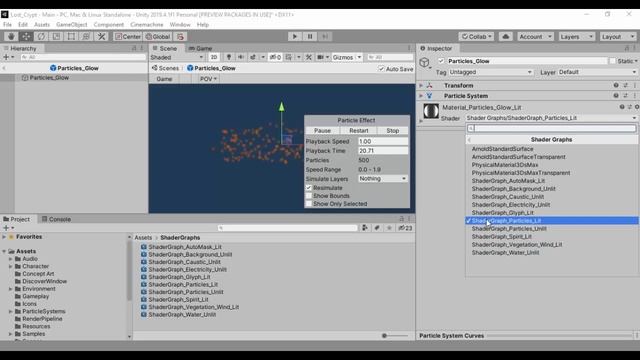Open the Window menu
Viewport: 640px width, 360px height.
point(180,24)
